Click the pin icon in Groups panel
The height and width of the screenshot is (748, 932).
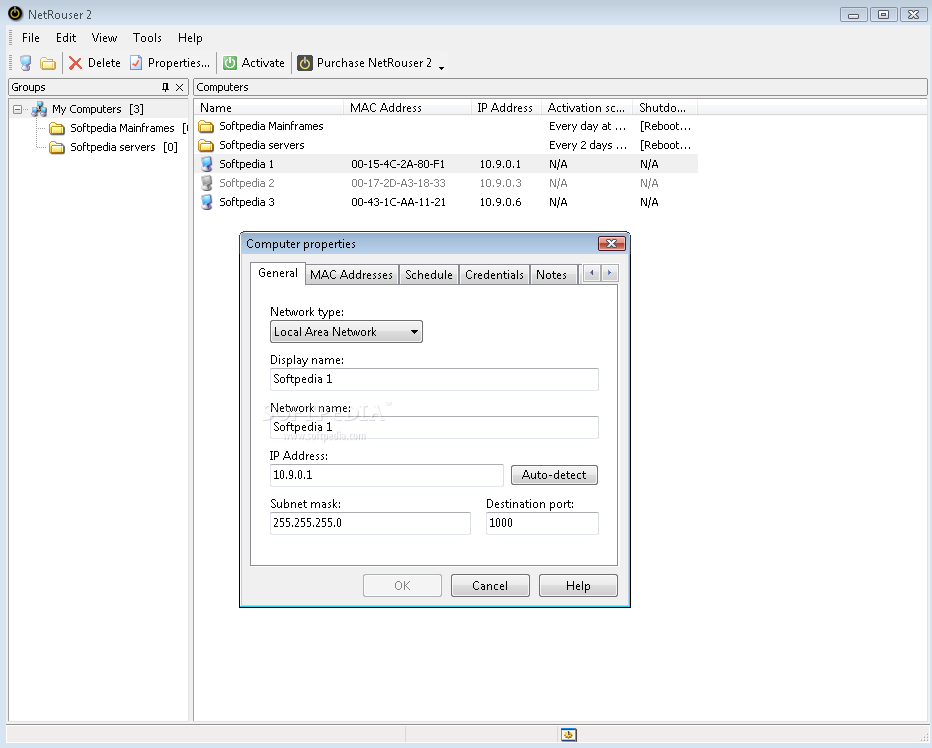point(165,87)
